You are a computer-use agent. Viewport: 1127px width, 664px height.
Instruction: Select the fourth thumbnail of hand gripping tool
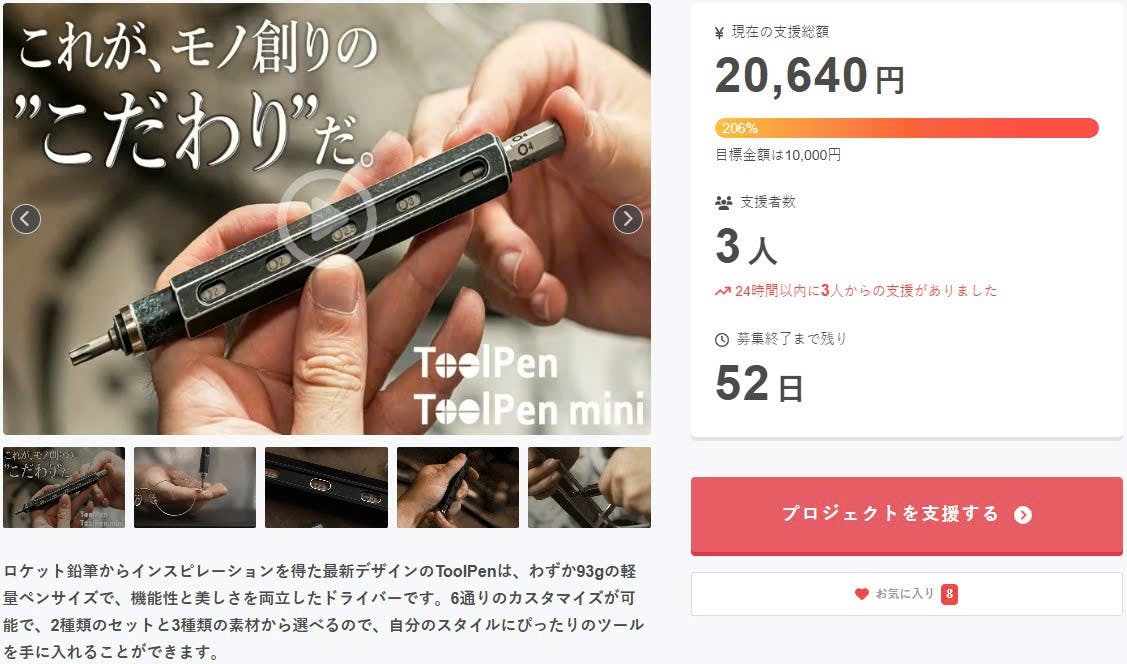click(458, 487)
